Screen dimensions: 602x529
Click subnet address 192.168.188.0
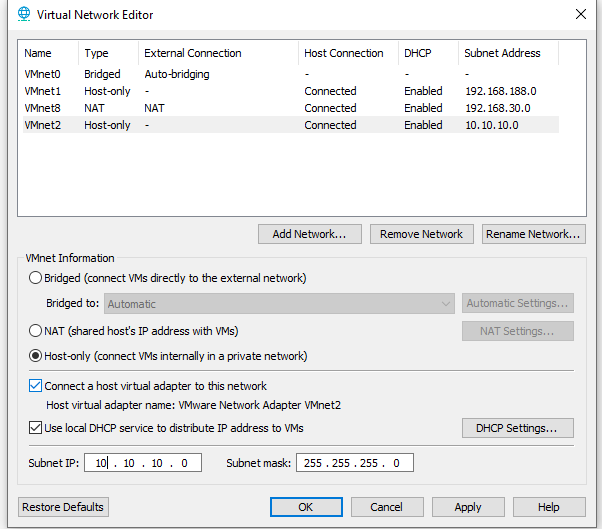501,91
